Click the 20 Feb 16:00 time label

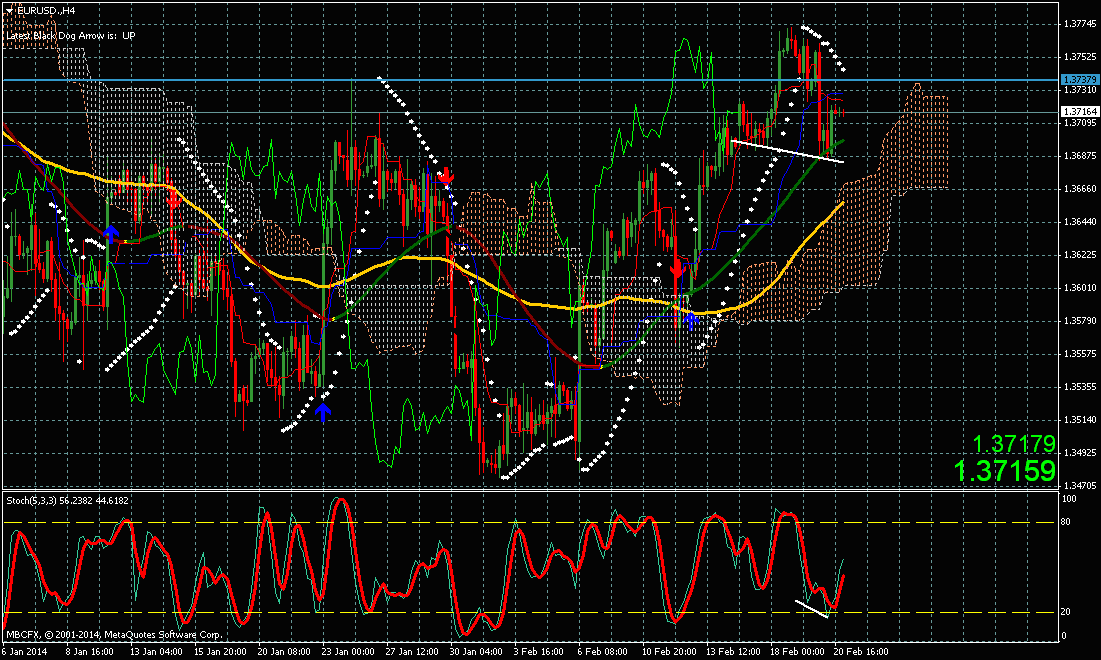(x=860, y=652)
